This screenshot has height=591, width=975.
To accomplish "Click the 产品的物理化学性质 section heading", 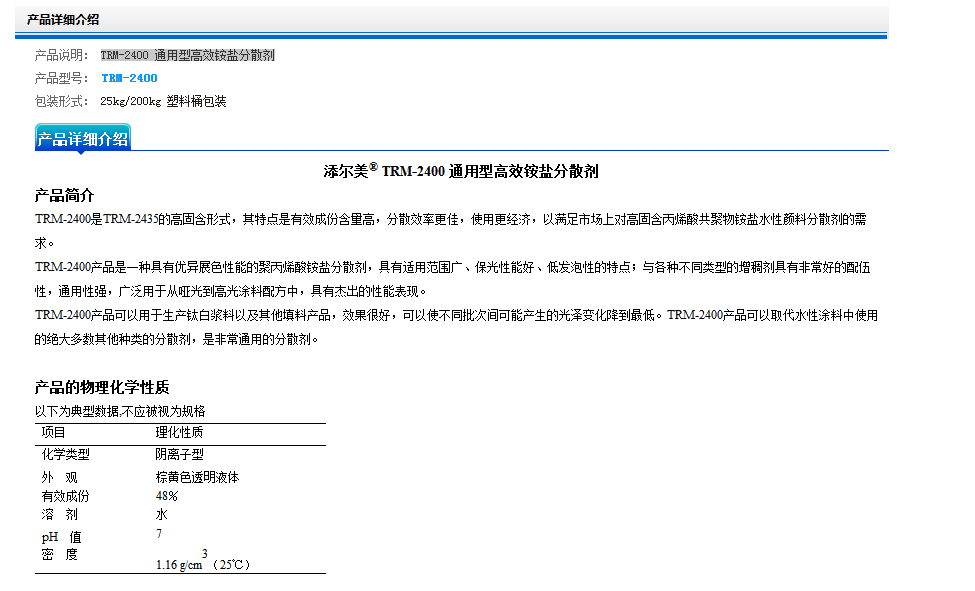I will [x=109, y=387].
